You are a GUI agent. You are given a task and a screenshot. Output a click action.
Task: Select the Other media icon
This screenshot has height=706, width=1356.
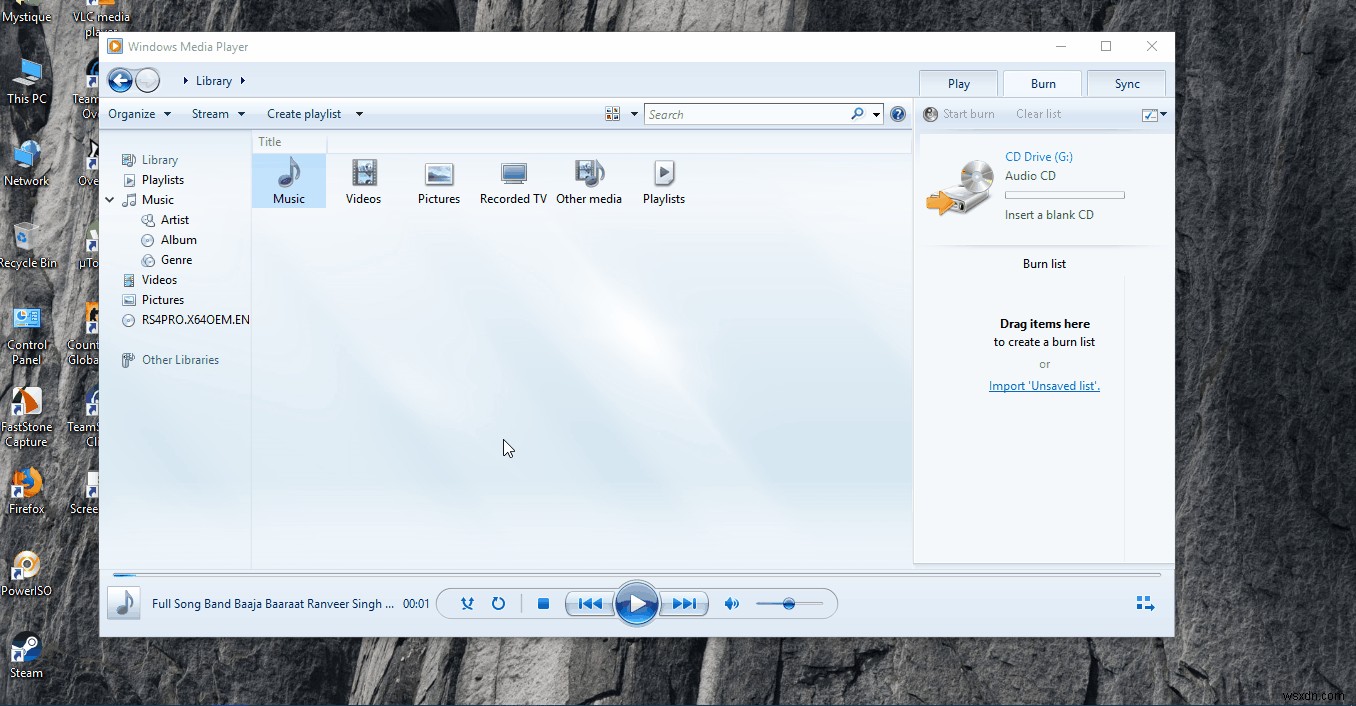point(589,181)
